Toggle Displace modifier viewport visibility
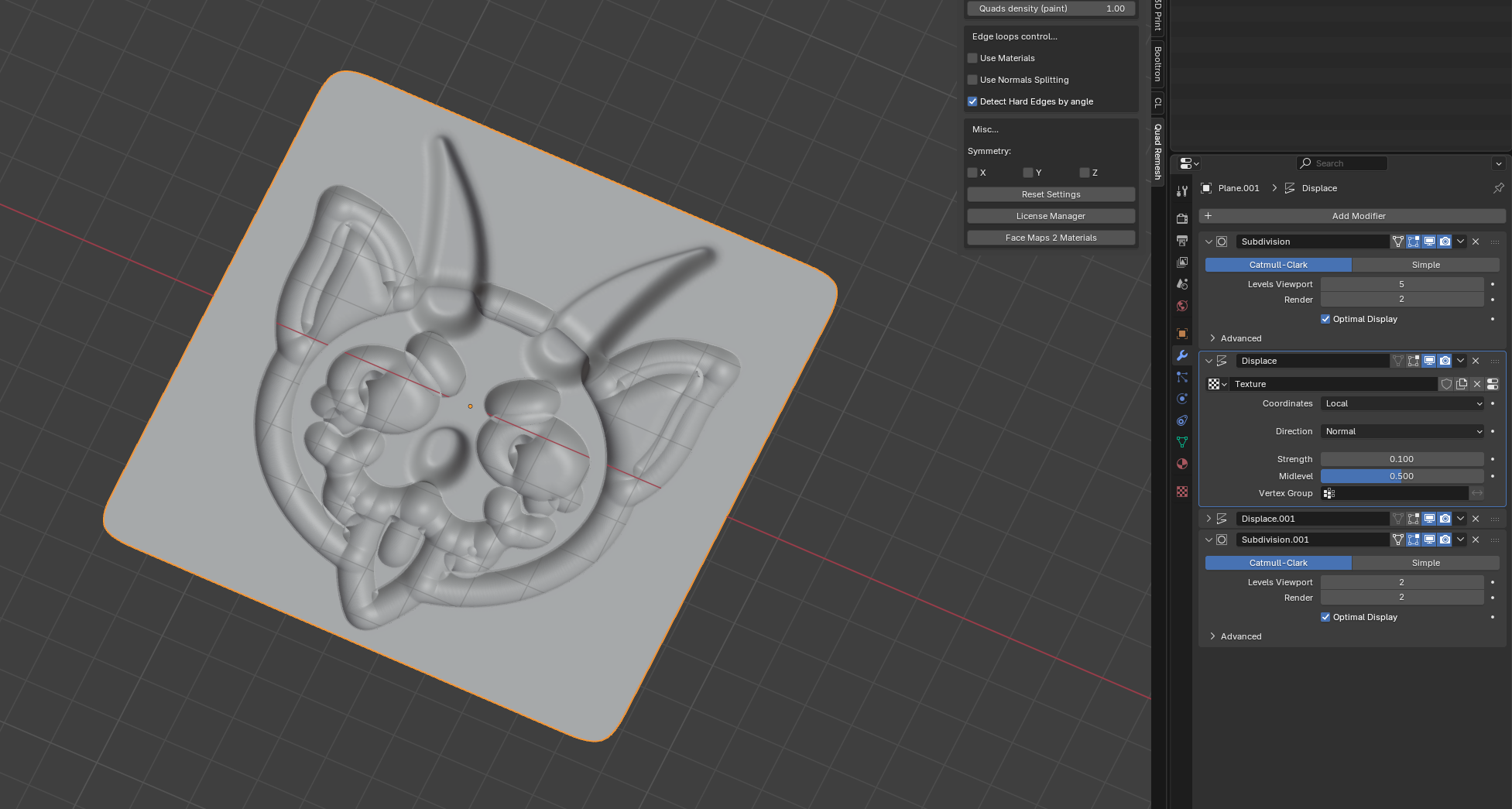The height and width of the screenshot is (809, 1512). coord(1429,361)
